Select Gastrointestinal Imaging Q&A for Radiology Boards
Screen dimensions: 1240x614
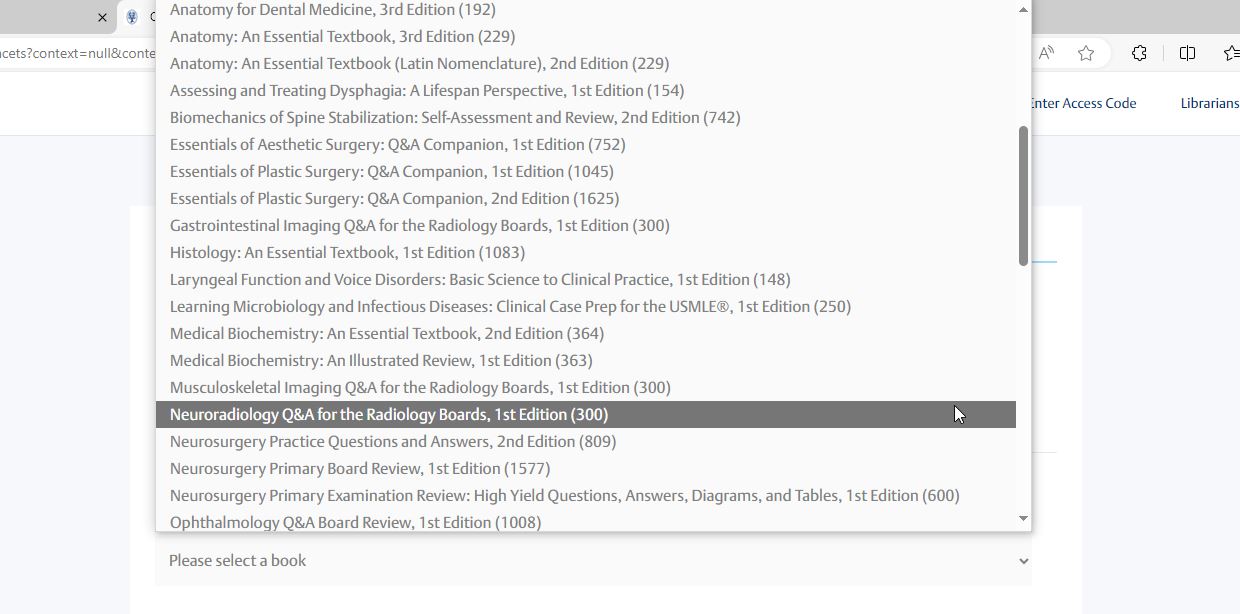pos(419,226)
